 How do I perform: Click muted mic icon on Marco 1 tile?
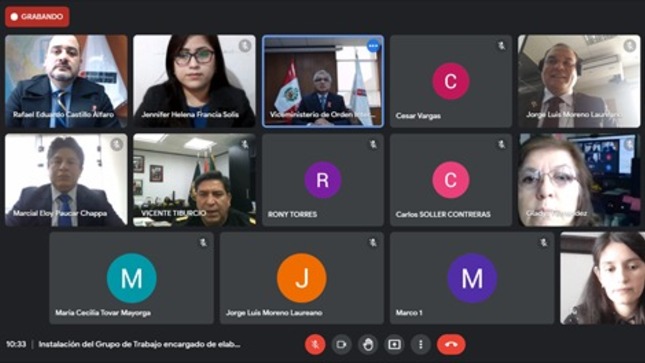click(544, 243)
